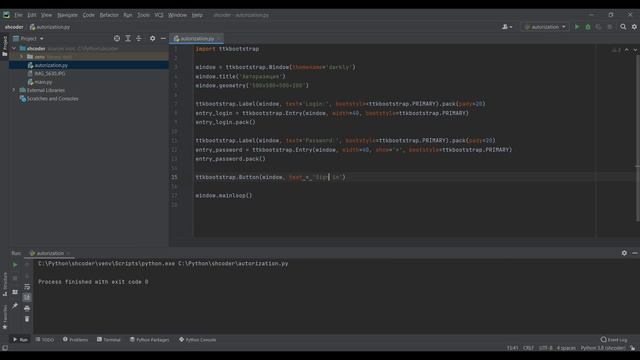The height and width of the screenshot is (360, 640).
Task: Open the Window menu
Action: click(178, 15)
